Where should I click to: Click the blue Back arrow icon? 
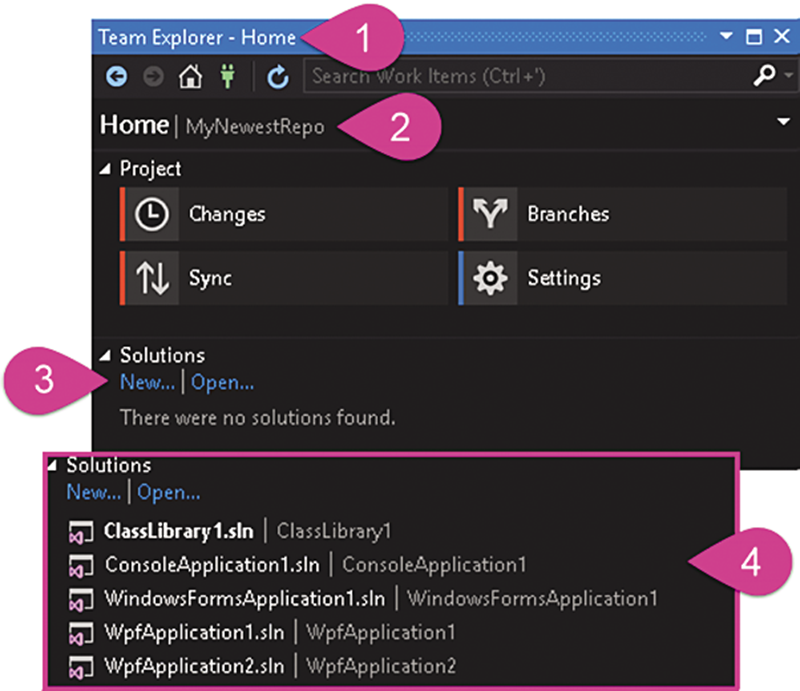(116, 77)
